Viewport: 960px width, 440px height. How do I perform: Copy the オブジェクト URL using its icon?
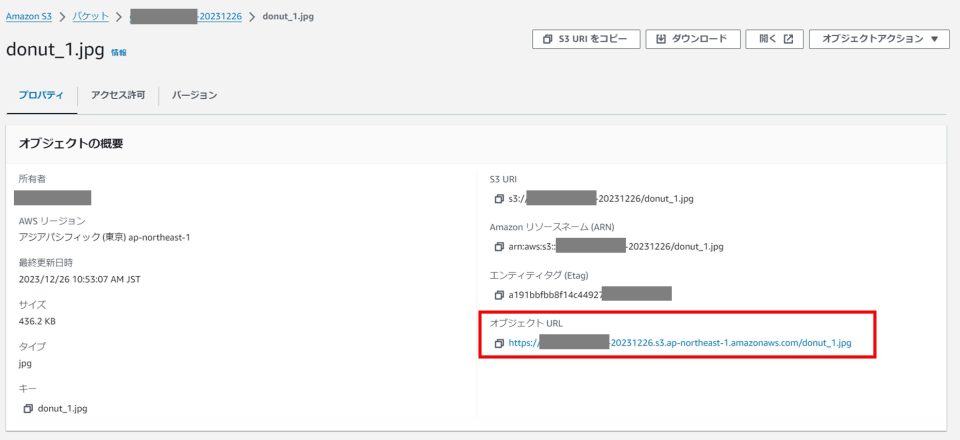coord(499,343)
